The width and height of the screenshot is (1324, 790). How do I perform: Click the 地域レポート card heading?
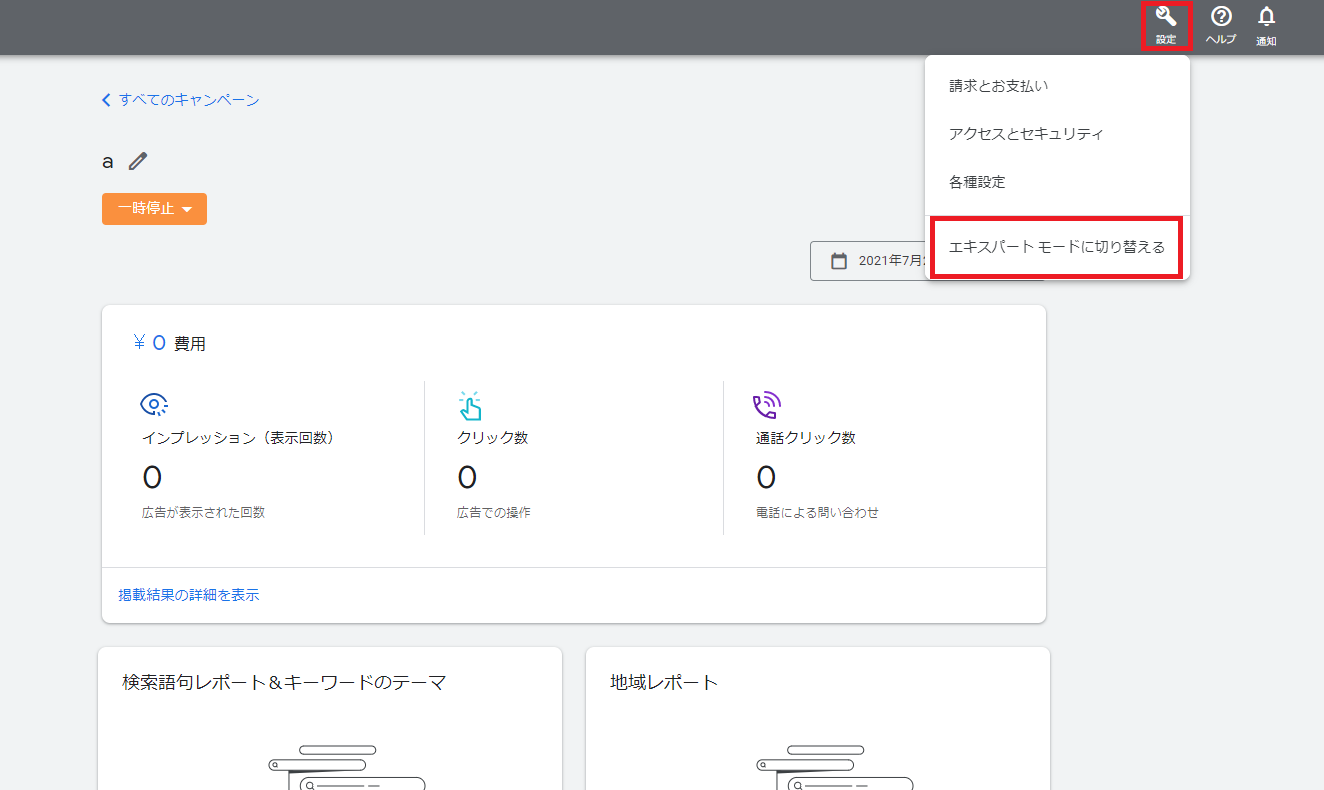click(x=664, y=683)
